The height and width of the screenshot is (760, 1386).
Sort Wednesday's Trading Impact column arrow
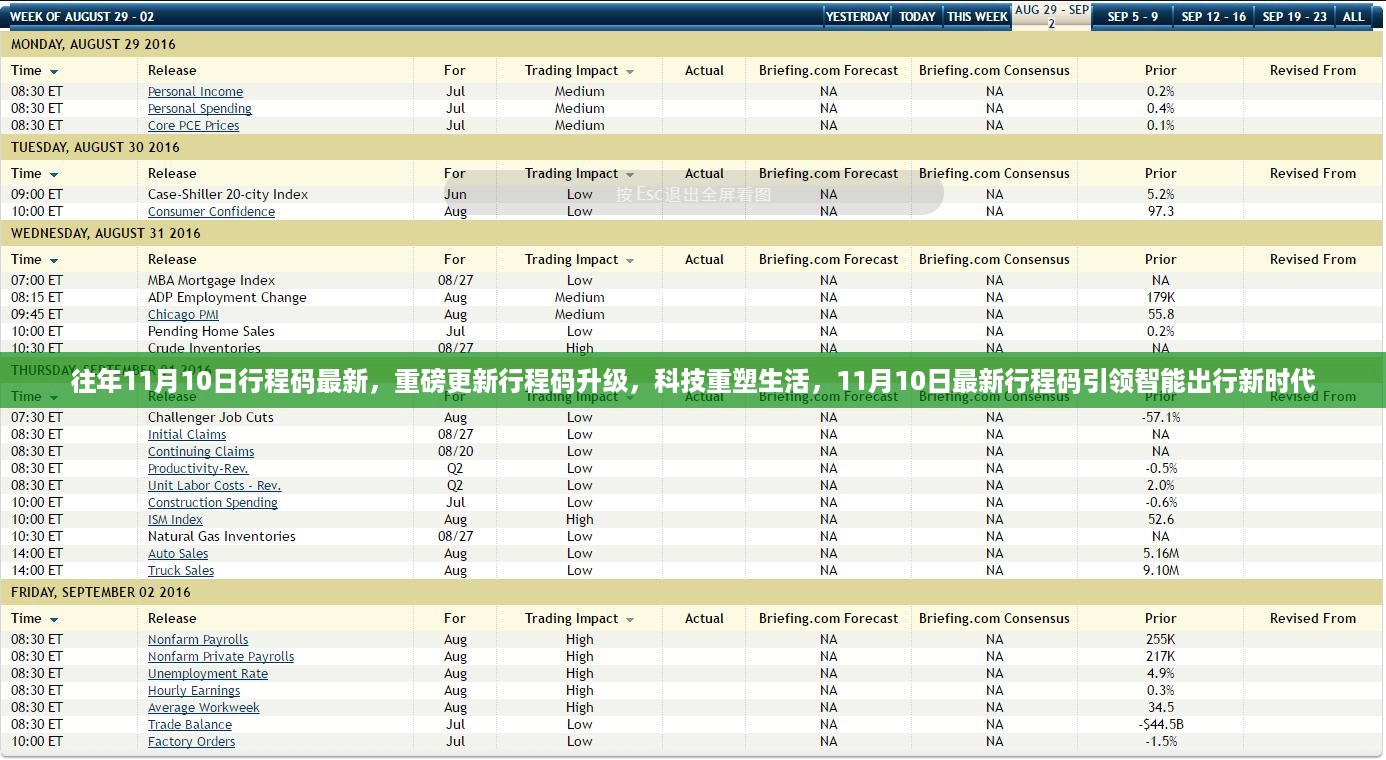pyautogui.click(x=630, y=261)
